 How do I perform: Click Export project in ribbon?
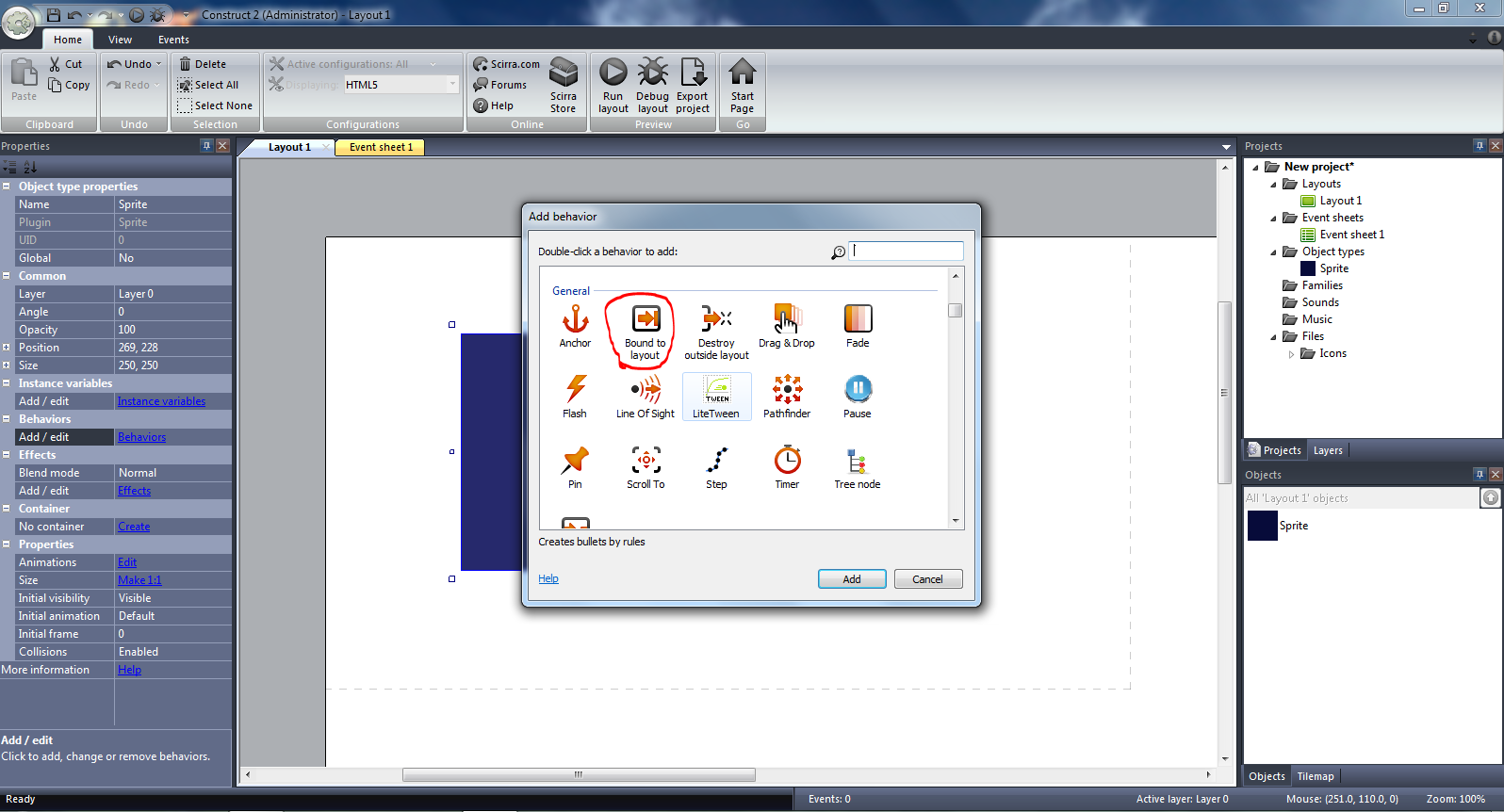click(693, 86)
